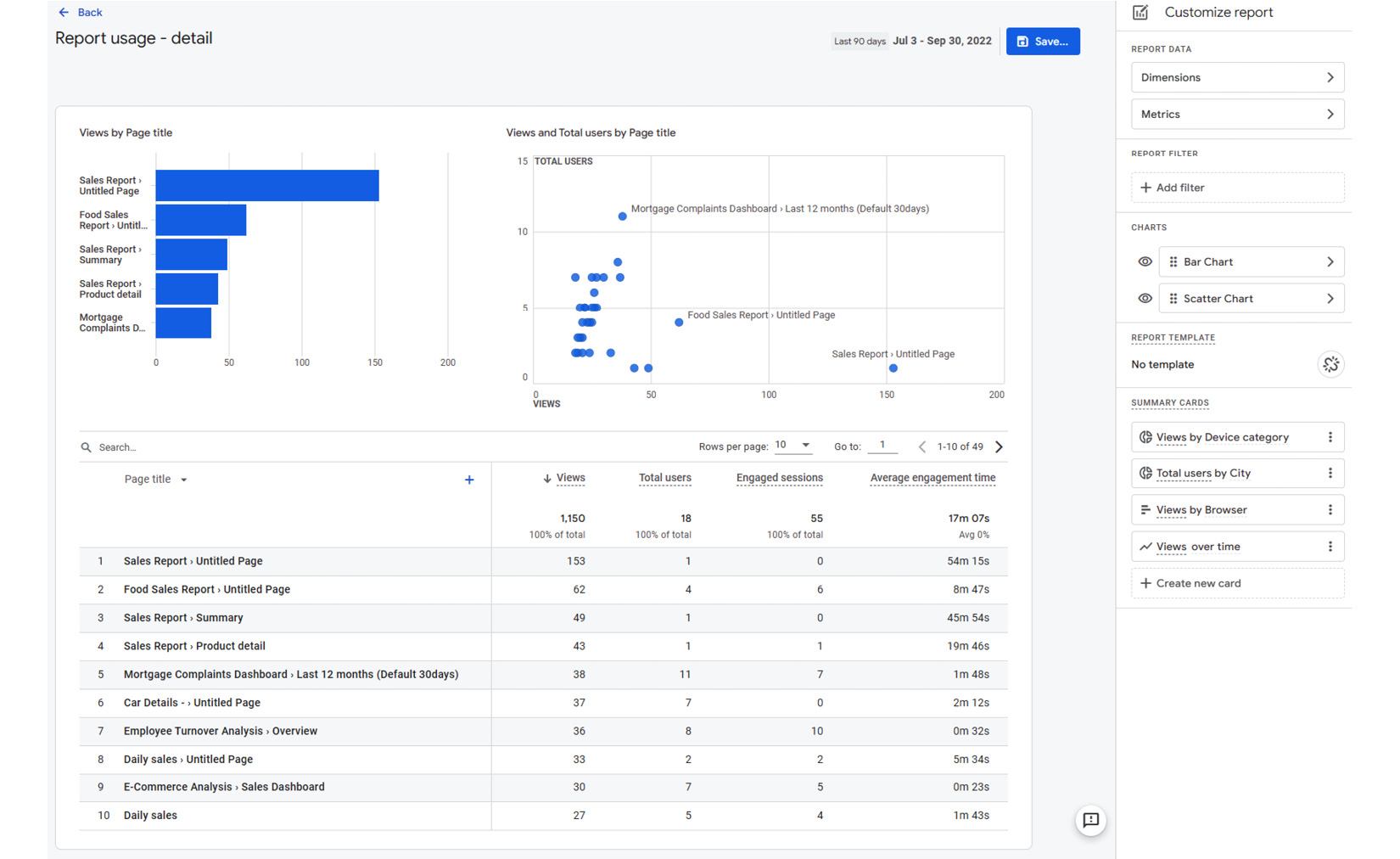Open options menu for Views over time
1400x859 pixels.
pyautogui.click(x=1330, y=547)
